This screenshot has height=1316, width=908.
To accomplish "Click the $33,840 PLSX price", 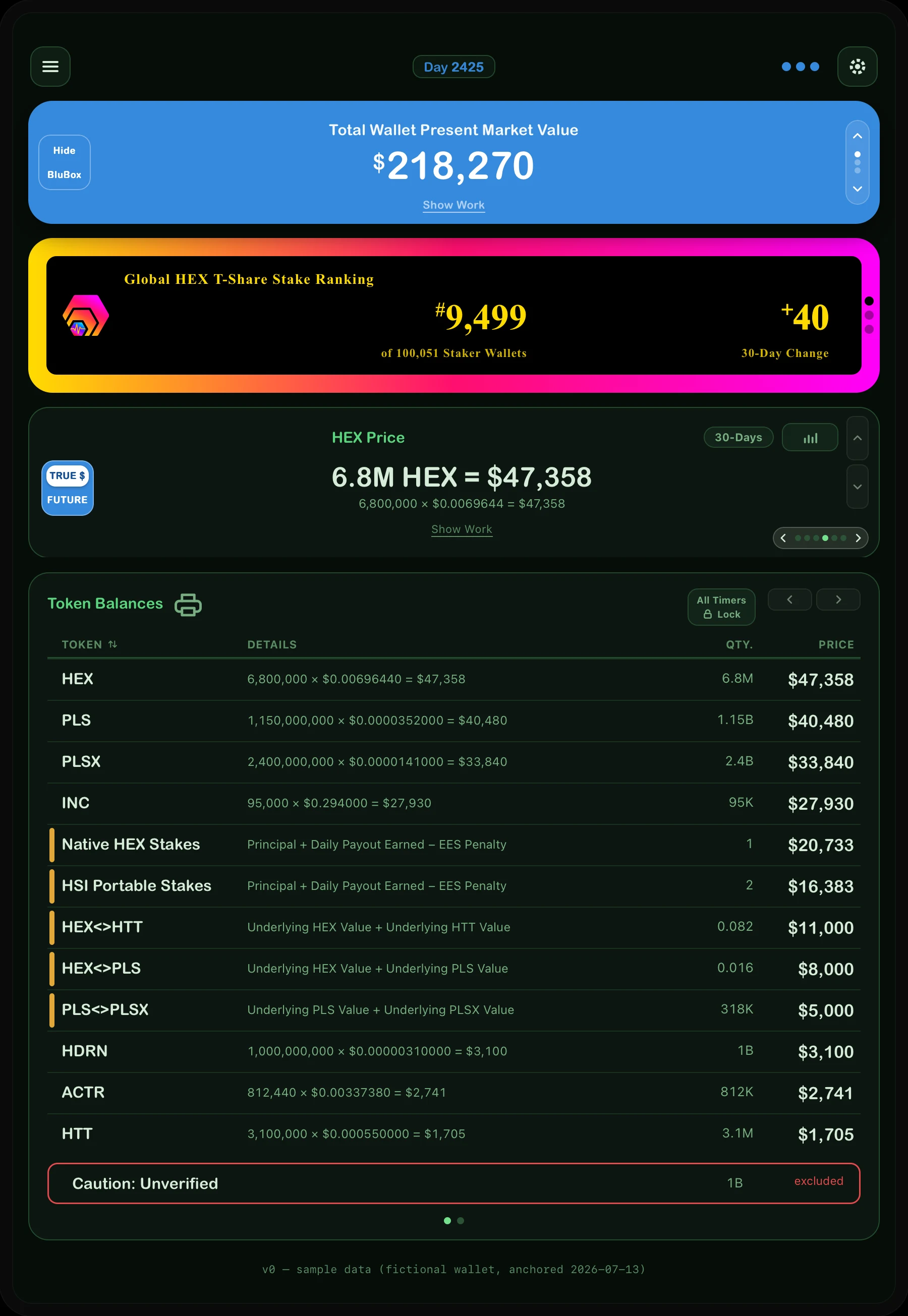I will (820, 763).
